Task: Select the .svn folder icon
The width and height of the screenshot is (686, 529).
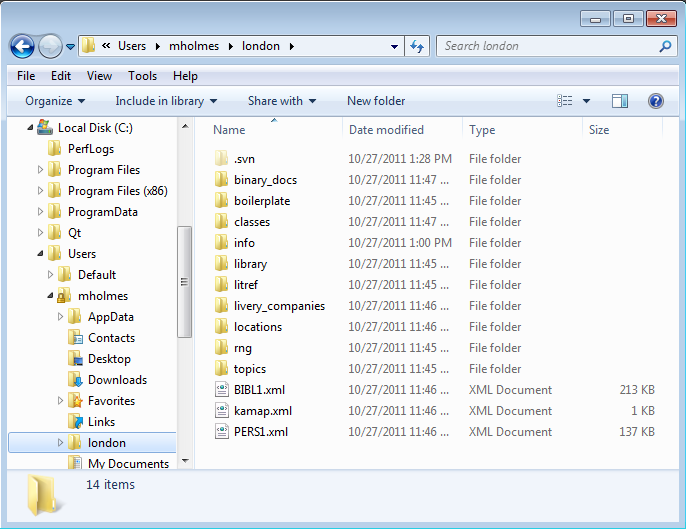Action: (x=221, y=158)
